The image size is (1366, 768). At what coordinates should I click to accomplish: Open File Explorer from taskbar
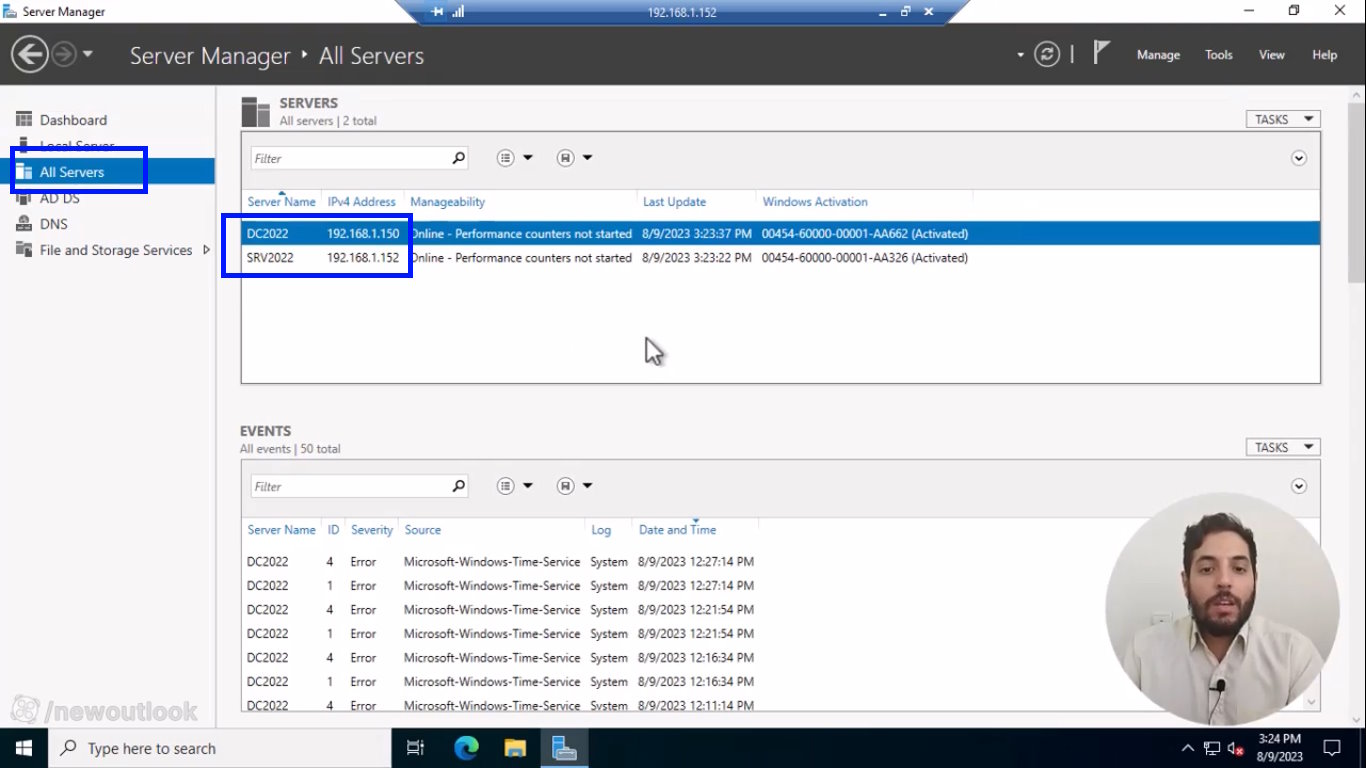pos(515,748)
